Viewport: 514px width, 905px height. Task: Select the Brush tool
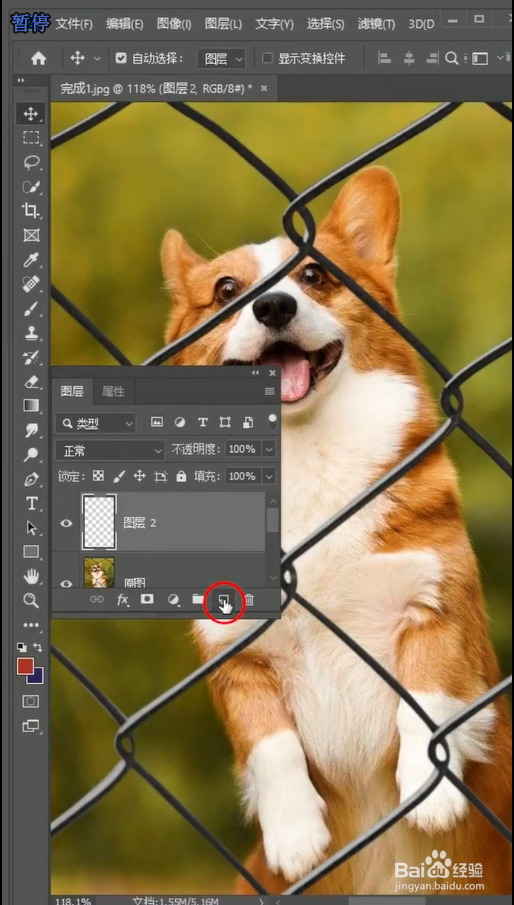[31, 309]
